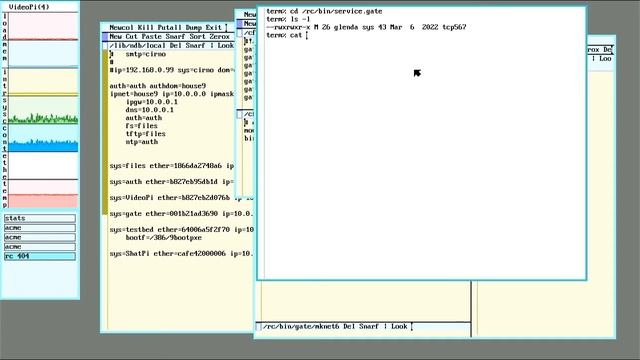
Task: Click the 'ipnet=house9 ip=10.0.0.0' line
Action: (x=172, y=94)
